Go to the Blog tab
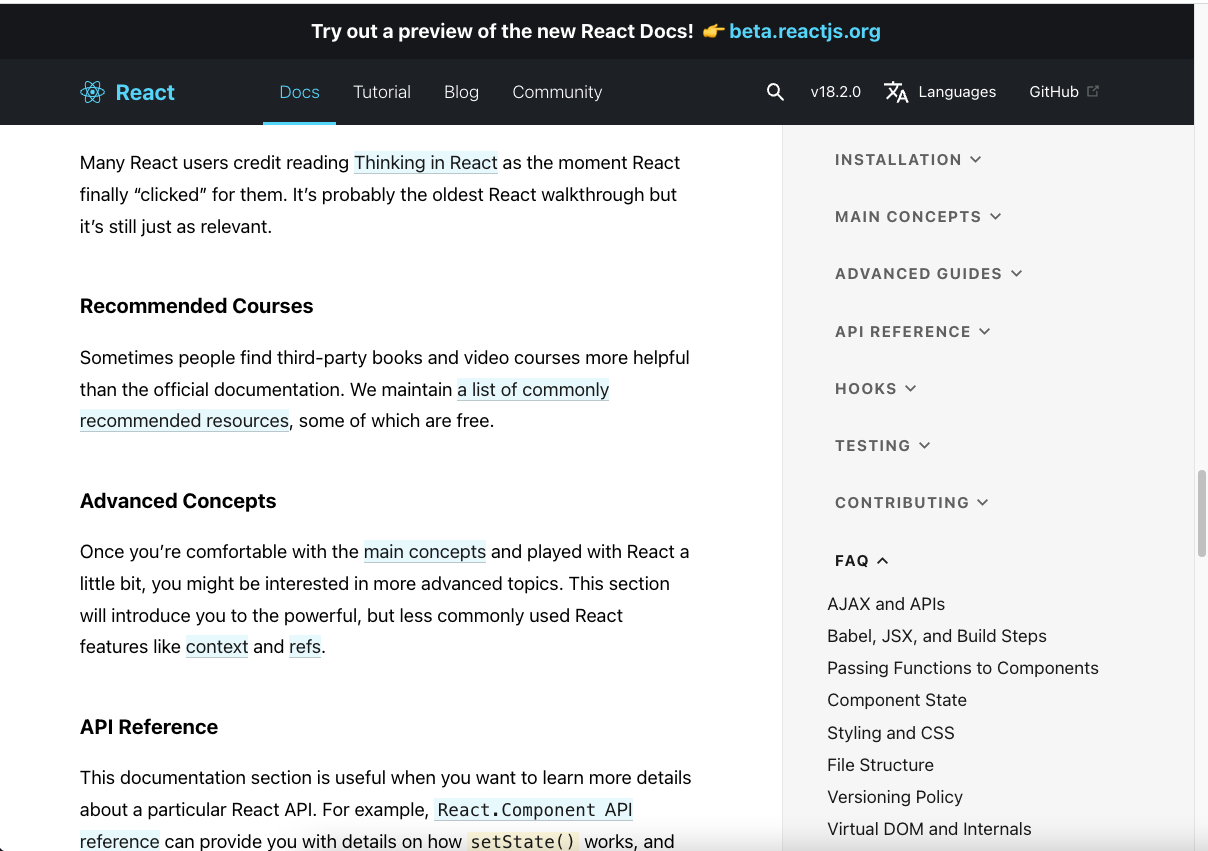Screen dimensions: 1208x851 pos(461,92)
